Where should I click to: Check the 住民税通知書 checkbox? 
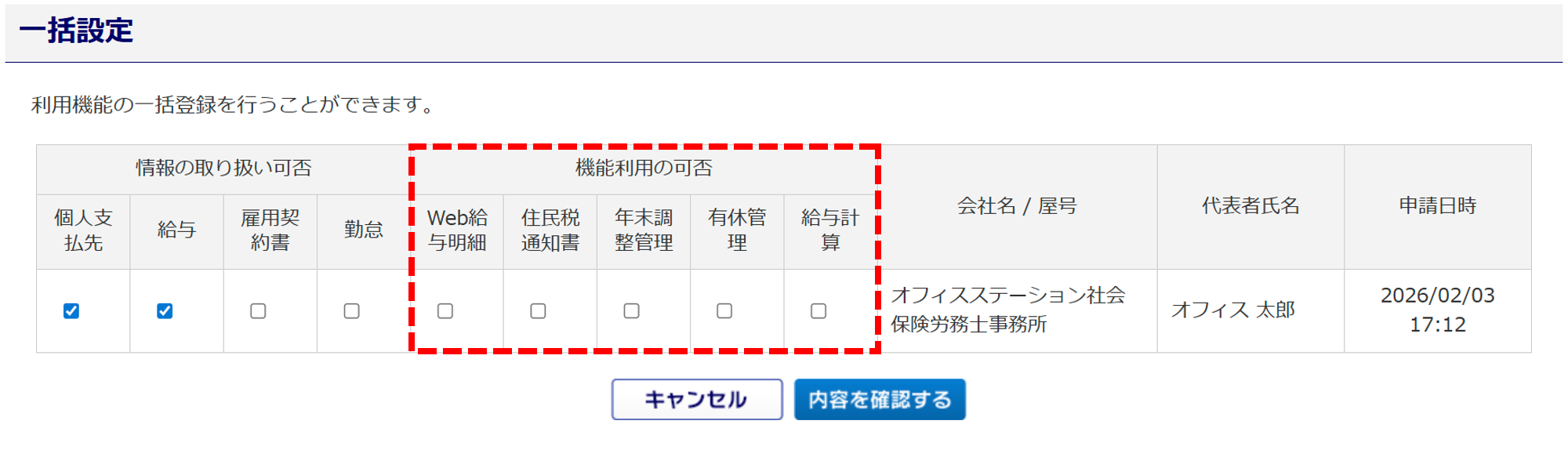538,311
